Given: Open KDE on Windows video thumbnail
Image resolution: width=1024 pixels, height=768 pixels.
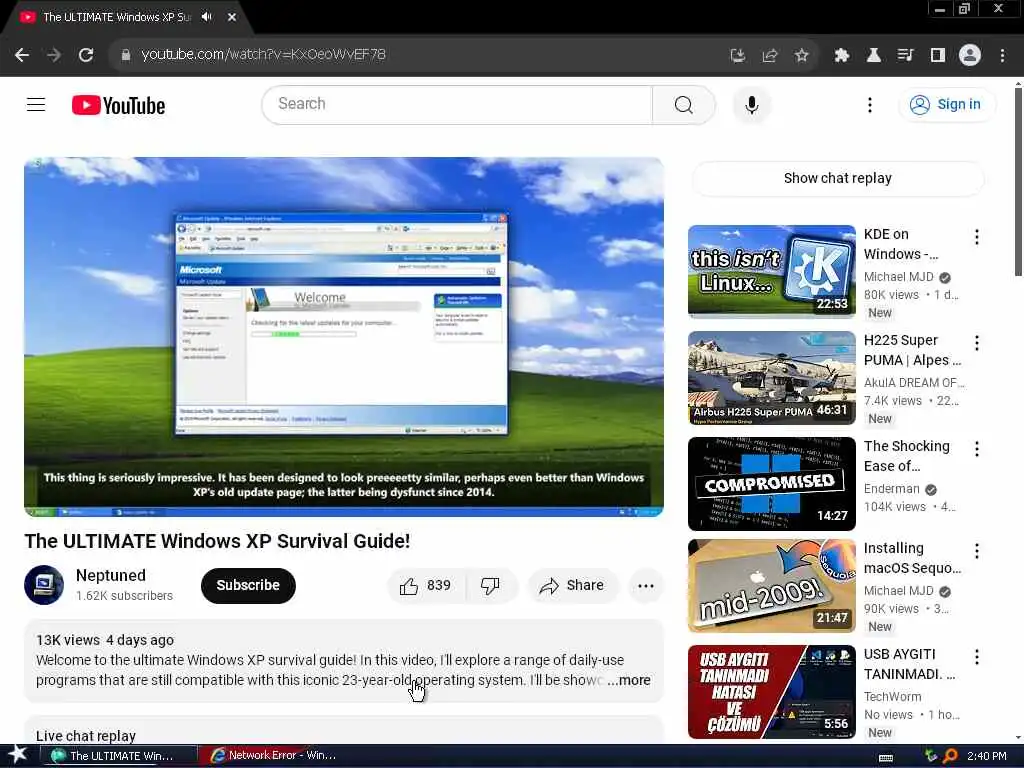Looking at the screenshot, I should point(771,272).
